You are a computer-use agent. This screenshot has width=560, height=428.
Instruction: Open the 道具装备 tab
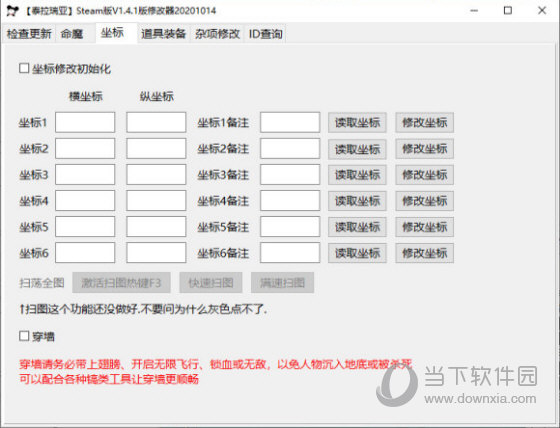tap(164, 34)
